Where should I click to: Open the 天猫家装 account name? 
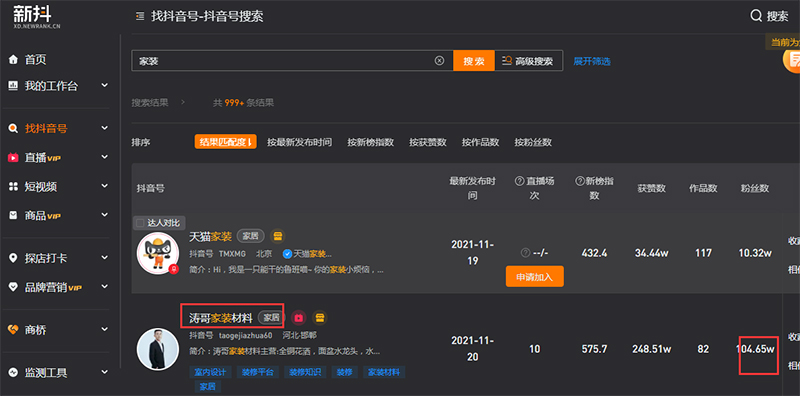pyautogui.click(x=210, y=237)
